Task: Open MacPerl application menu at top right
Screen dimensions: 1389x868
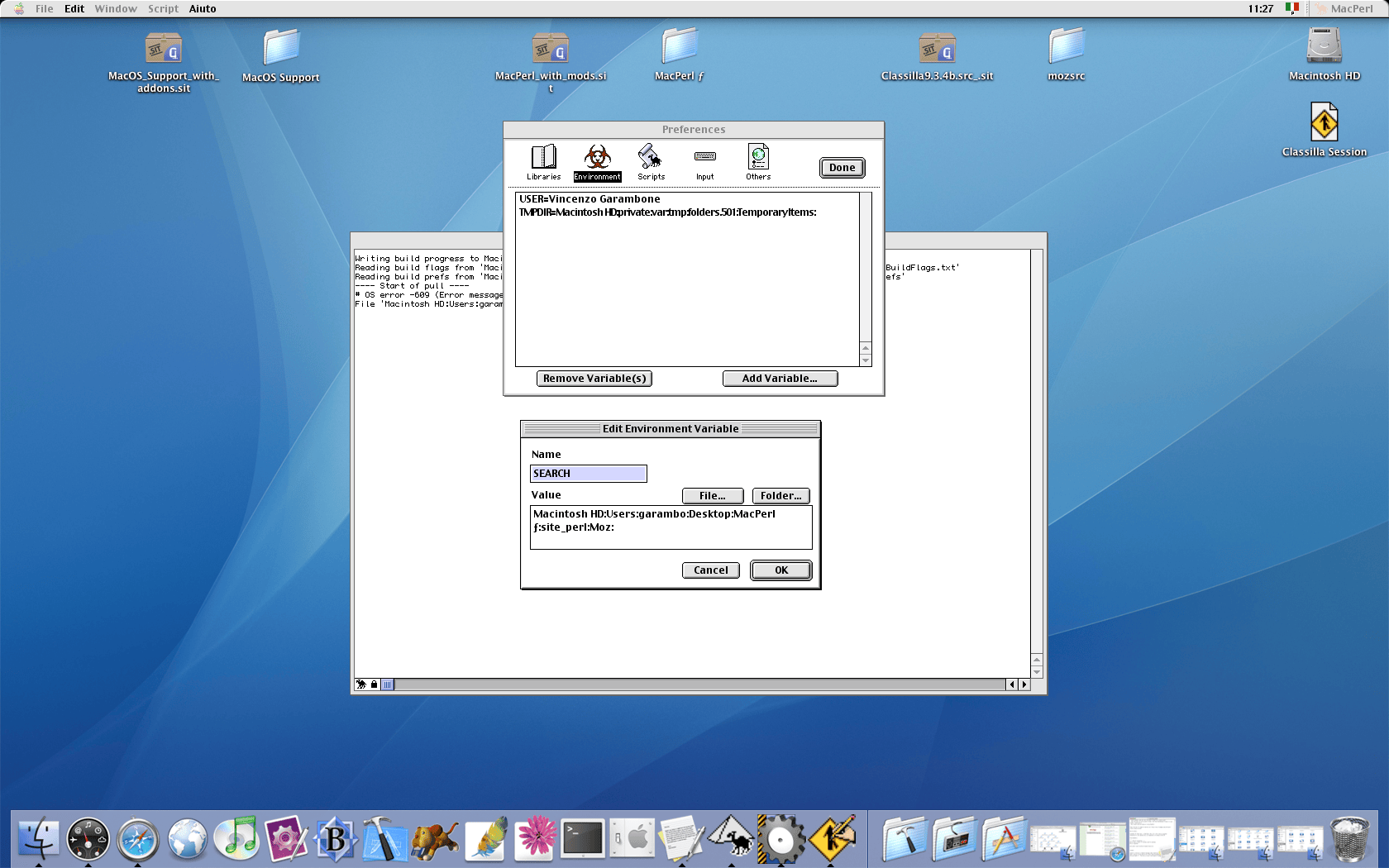Action: [1344, 9]
